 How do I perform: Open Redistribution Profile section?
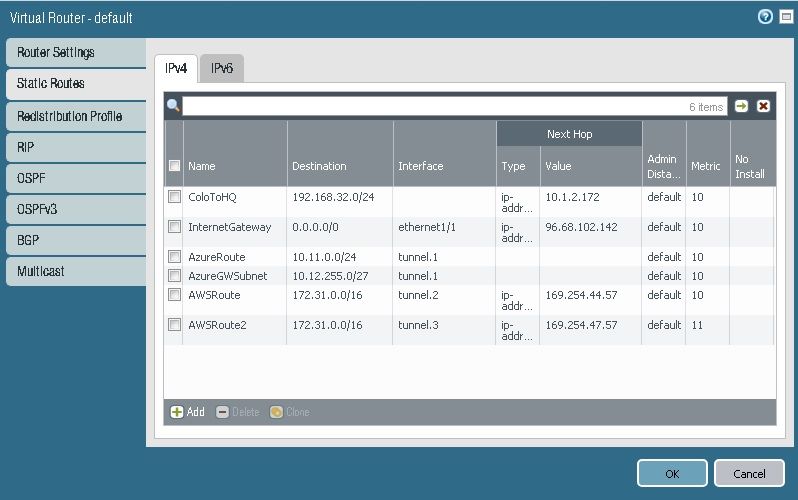coord(76,116)
